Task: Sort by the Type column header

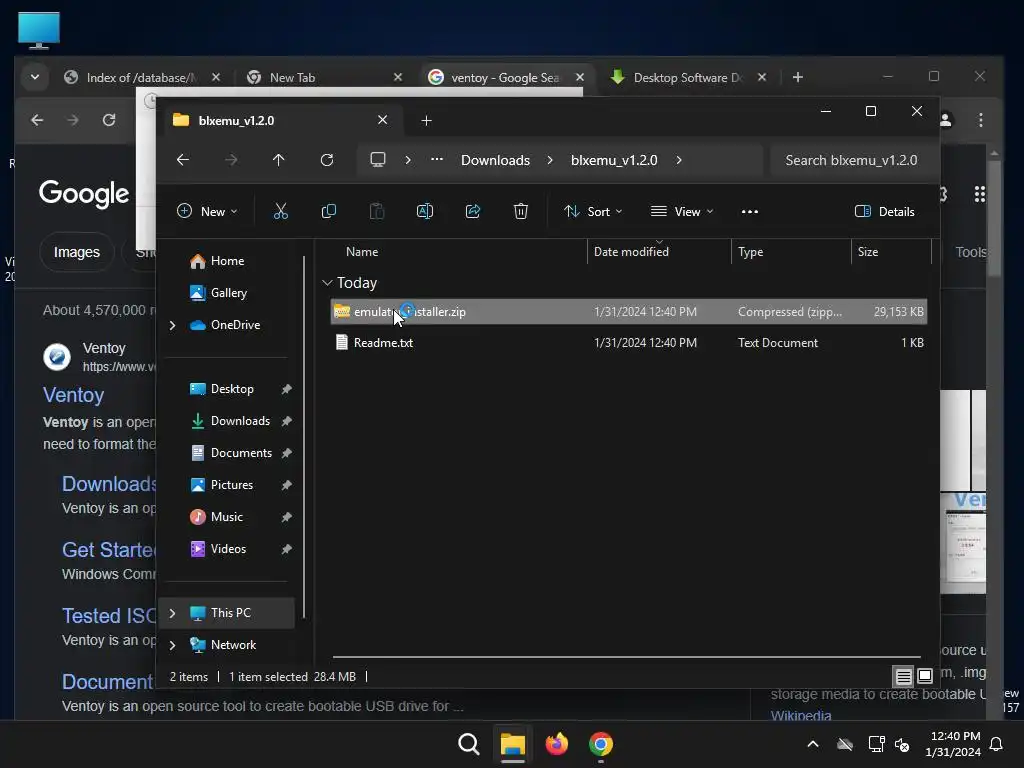Action: [x=750, y=252]
